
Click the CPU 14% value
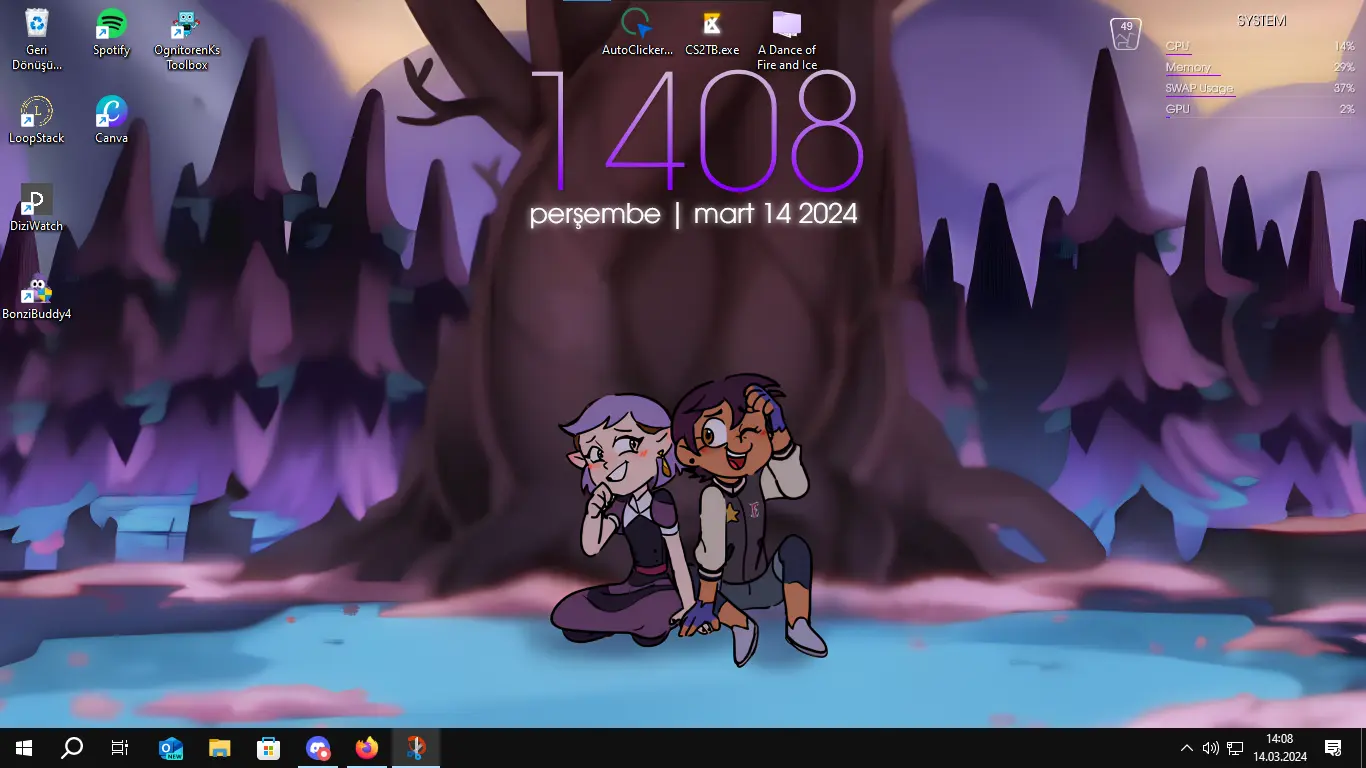tap(1344, 46)
